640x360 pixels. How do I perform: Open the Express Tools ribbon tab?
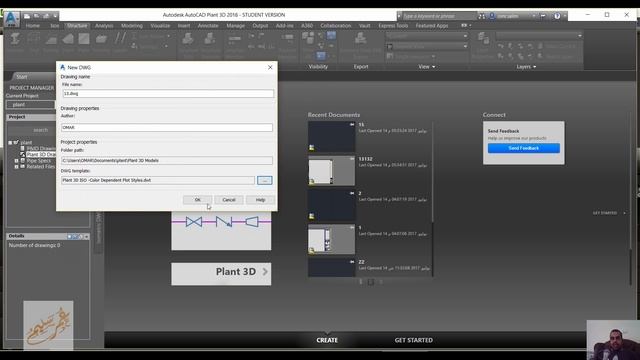coord(393,26)
